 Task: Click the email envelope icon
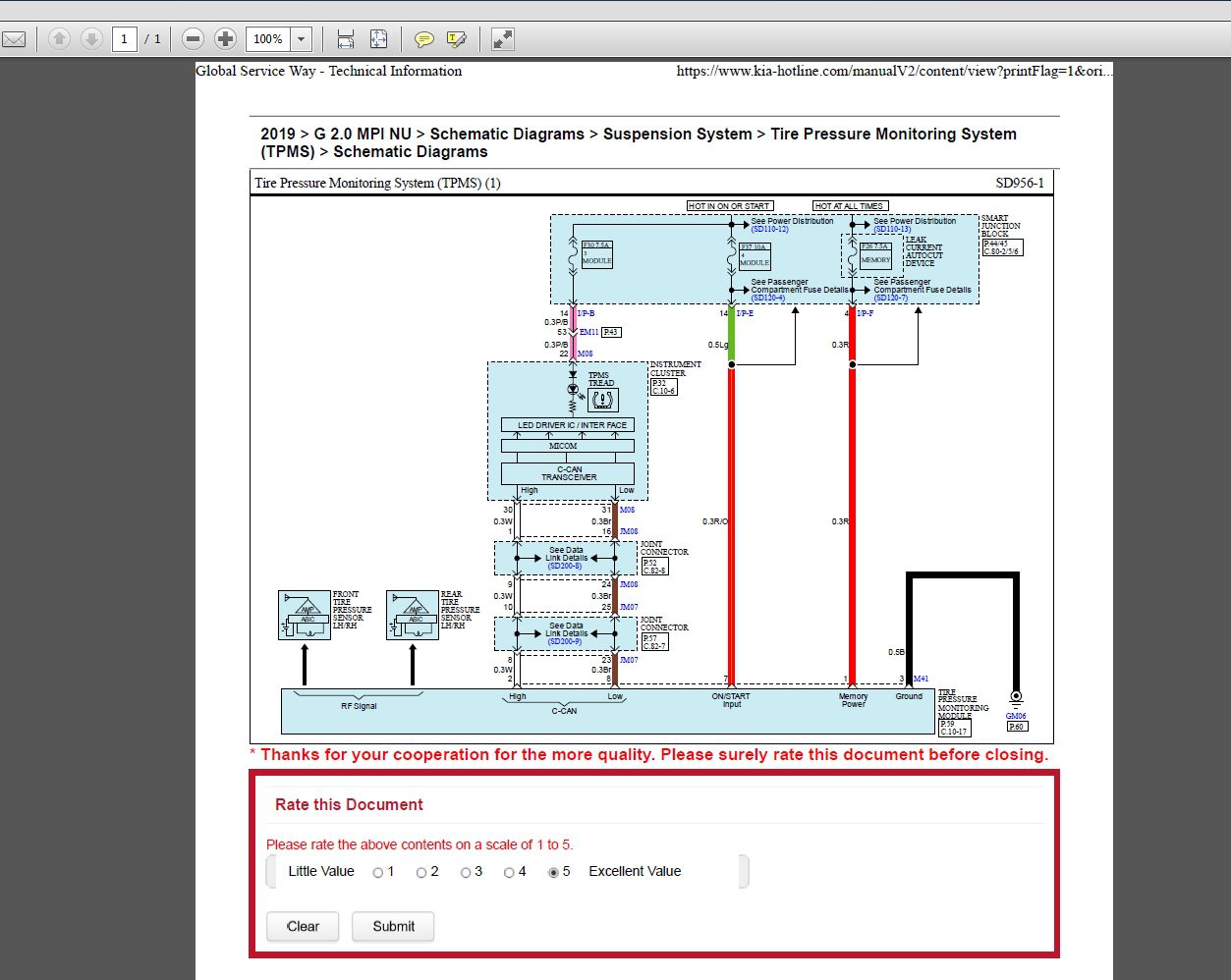(x=14, y=39)
